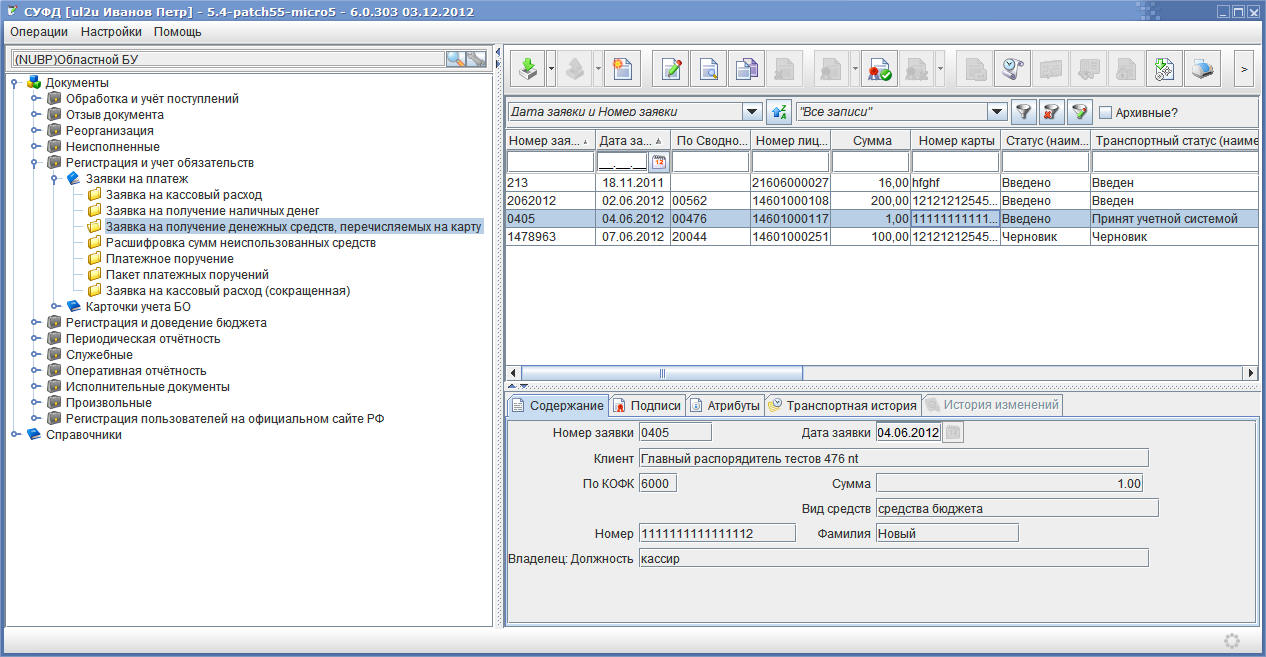
Task: Select Заявка на кассовый расход (сокращенная) item
Action: click(227, 291)
